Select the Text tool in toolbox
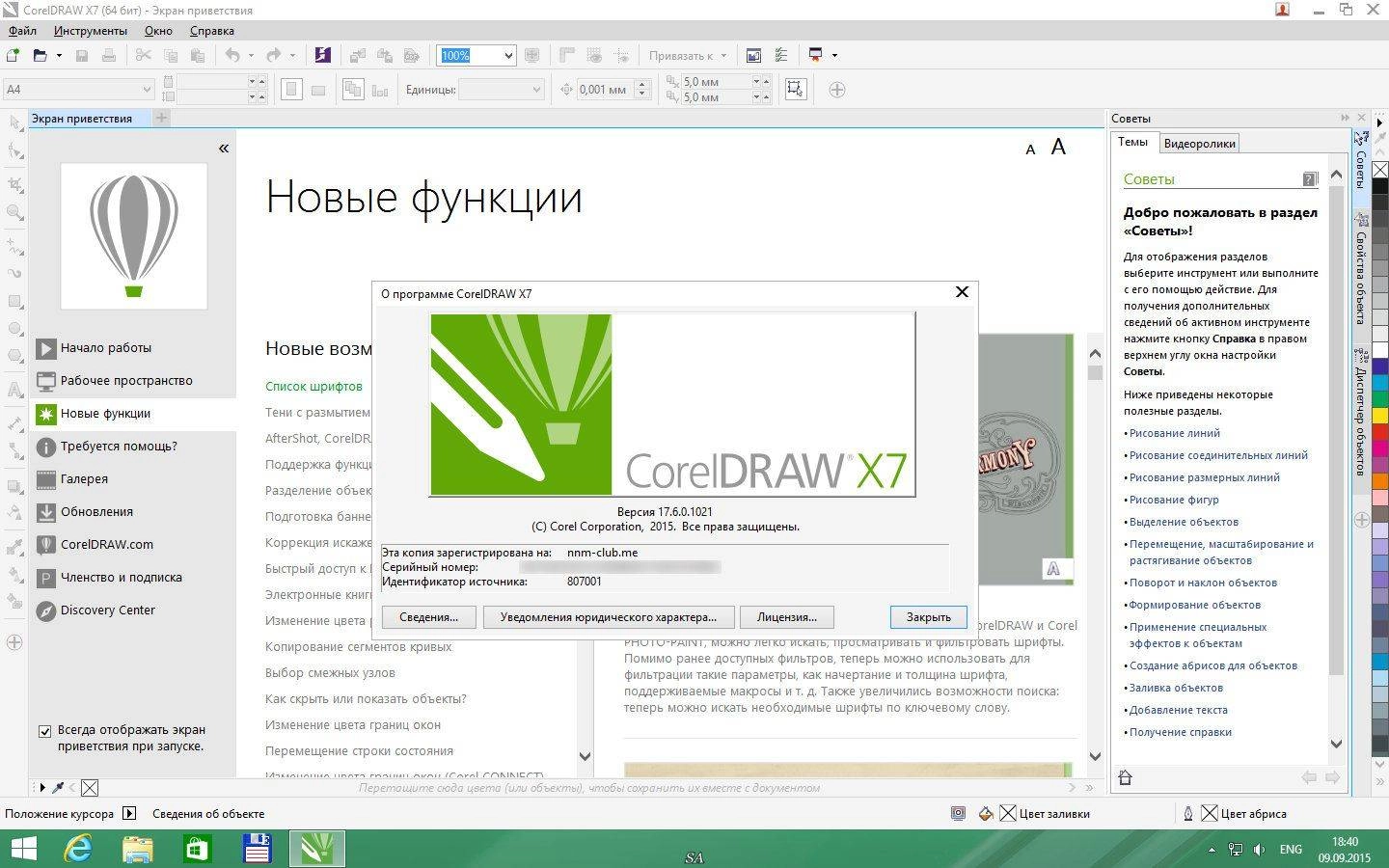 14,390
